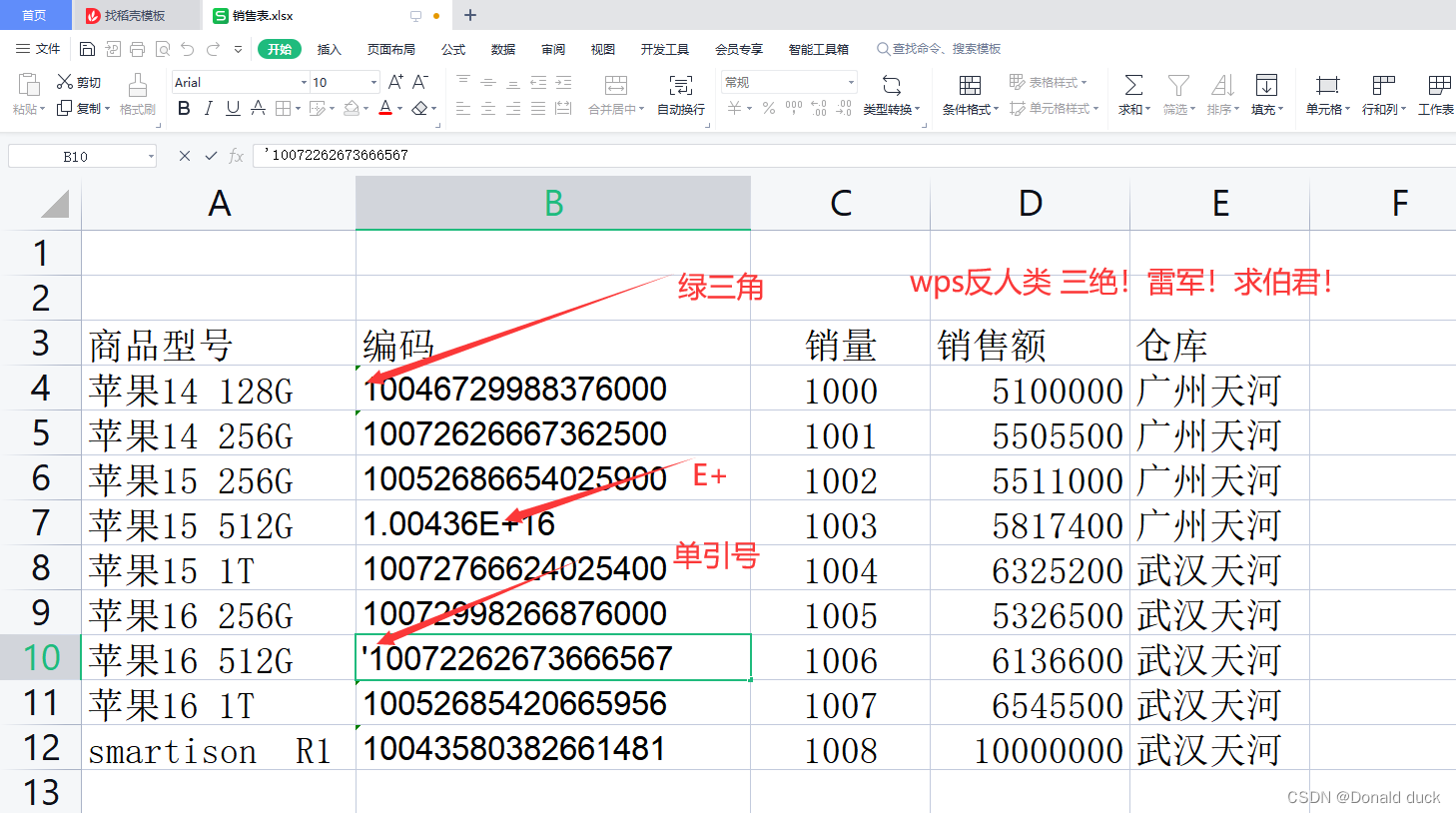This screenshot has width=1456, height=813.
Task: Toggle Italic formatting
Action: tap(208, 108)
